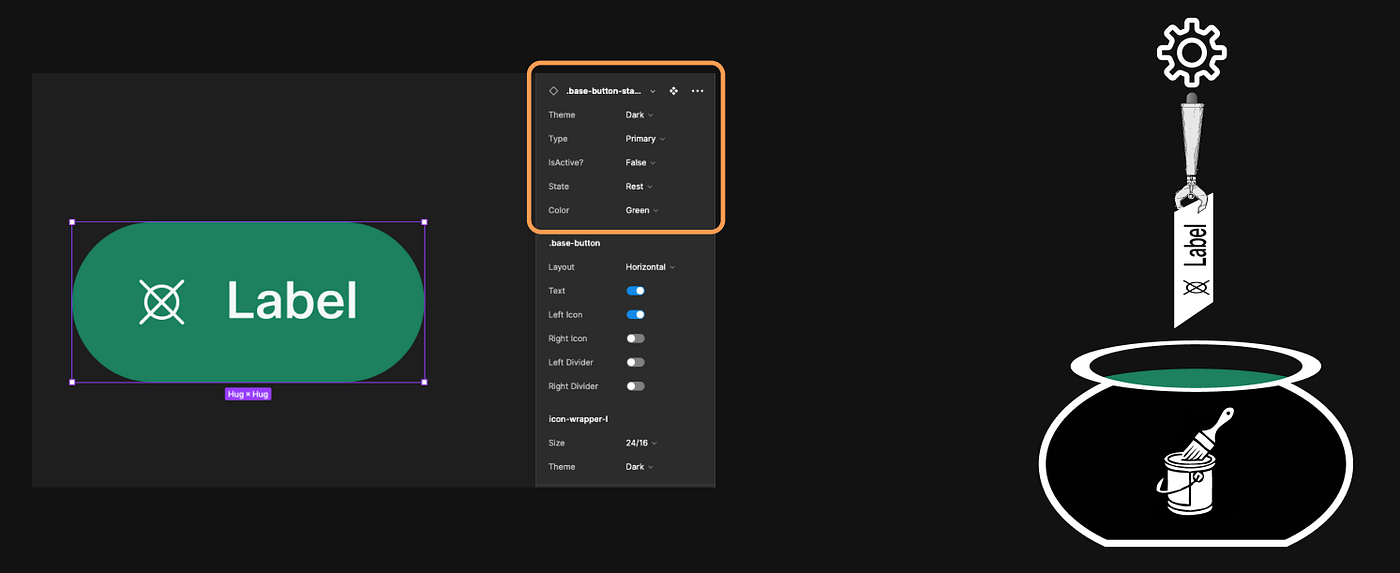Click the Right Divider property label
The width and height of the screenshot is (1400, 573).
click(x=573, y=386)
